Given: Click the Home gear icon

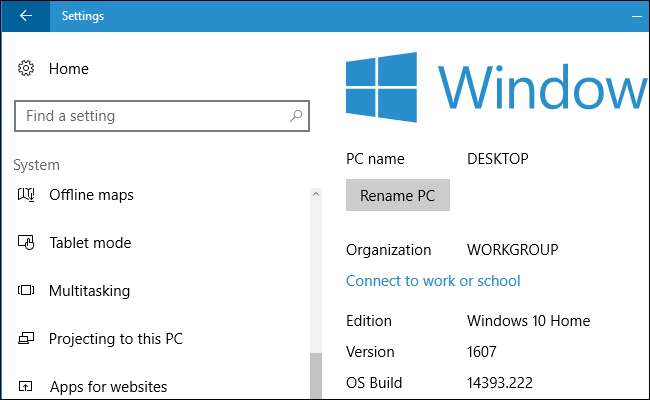Looking at the screenshot, I should click(26, 69).
